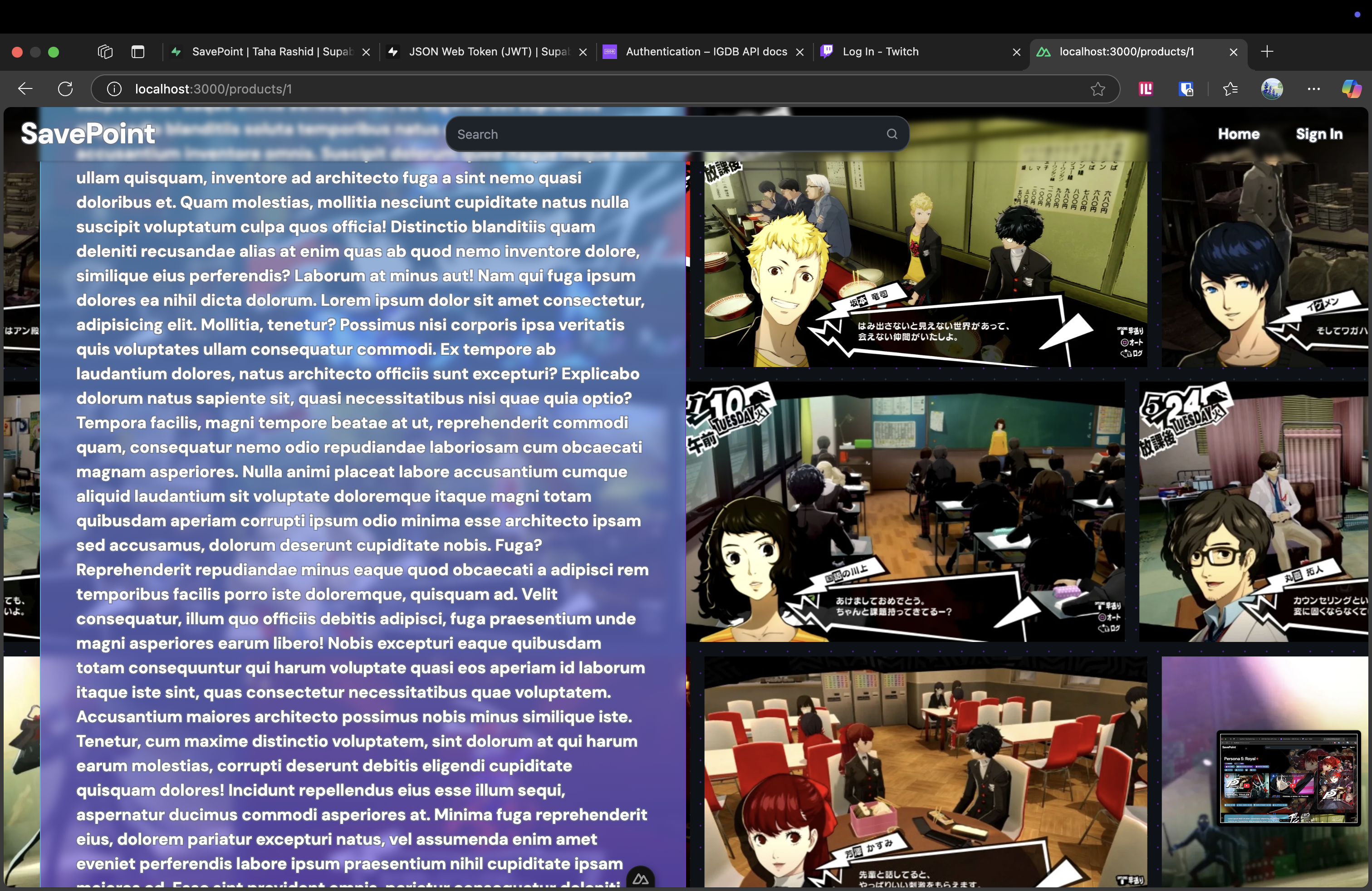Click the Home link
This screenshot has height=891, width=1372.
[1238, 134]
